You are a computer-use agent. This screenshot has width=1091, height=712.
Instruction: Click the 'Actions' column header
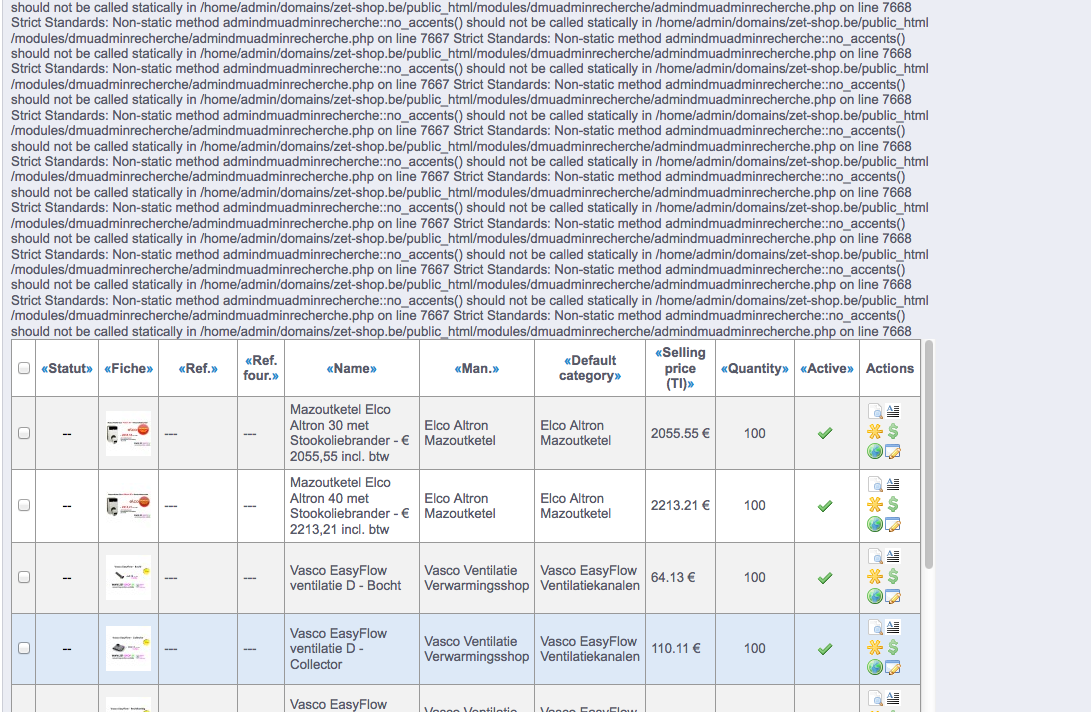[x=890, y=368]
